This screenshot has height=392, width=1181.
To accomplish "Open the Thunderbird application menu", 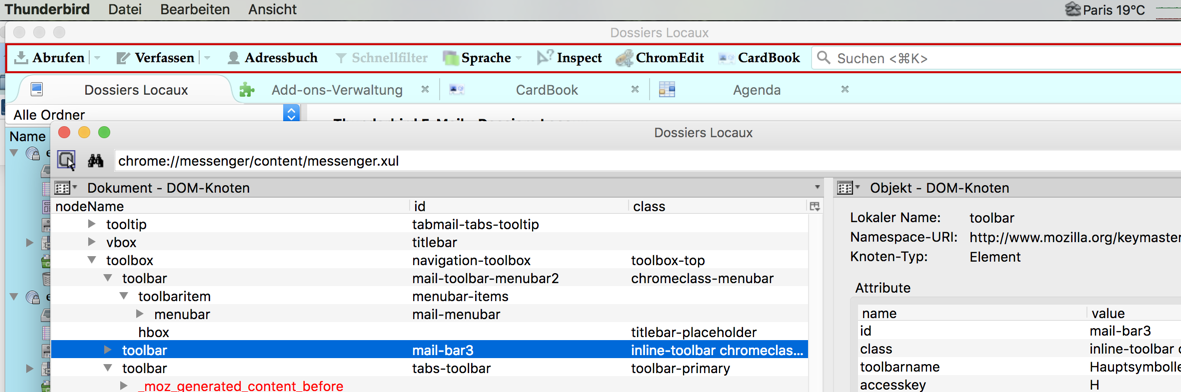I will coord(47,10).
